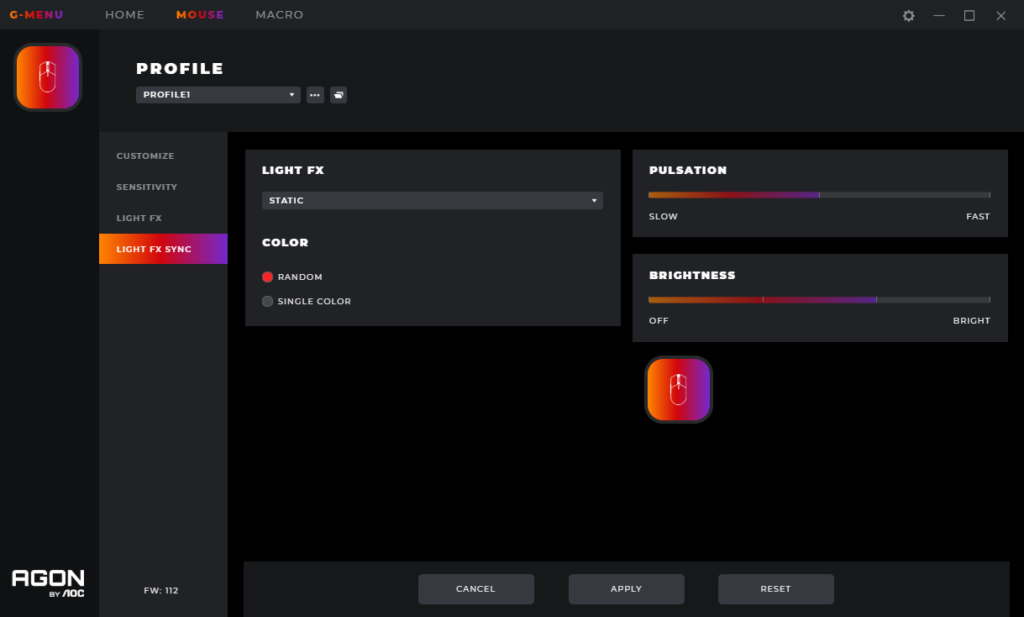Click the three-dots profile options icon
The image size is (1024, 617).
315,95
